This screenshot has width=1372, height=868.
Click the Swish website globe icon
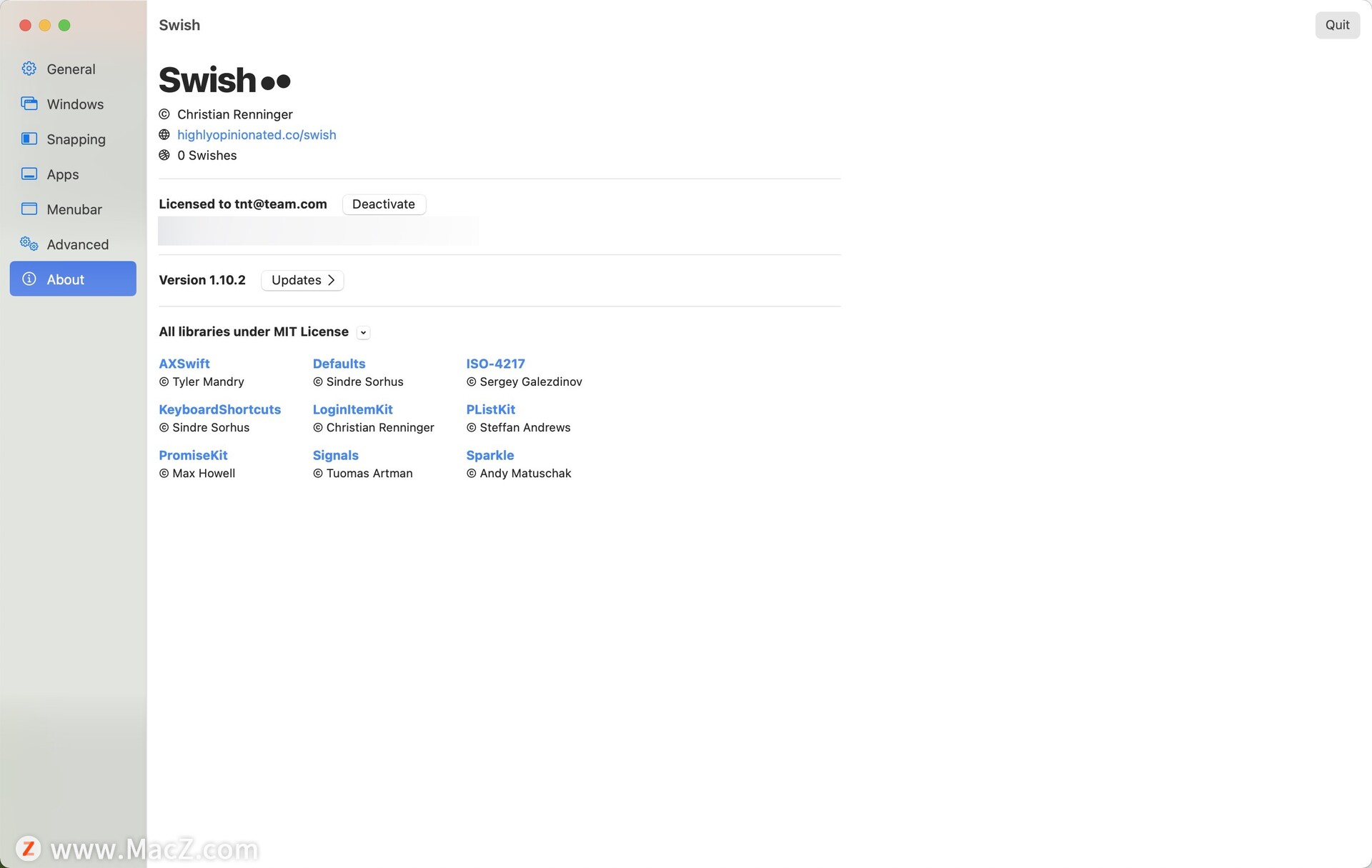pyautogui.click(x=163, y=135)
